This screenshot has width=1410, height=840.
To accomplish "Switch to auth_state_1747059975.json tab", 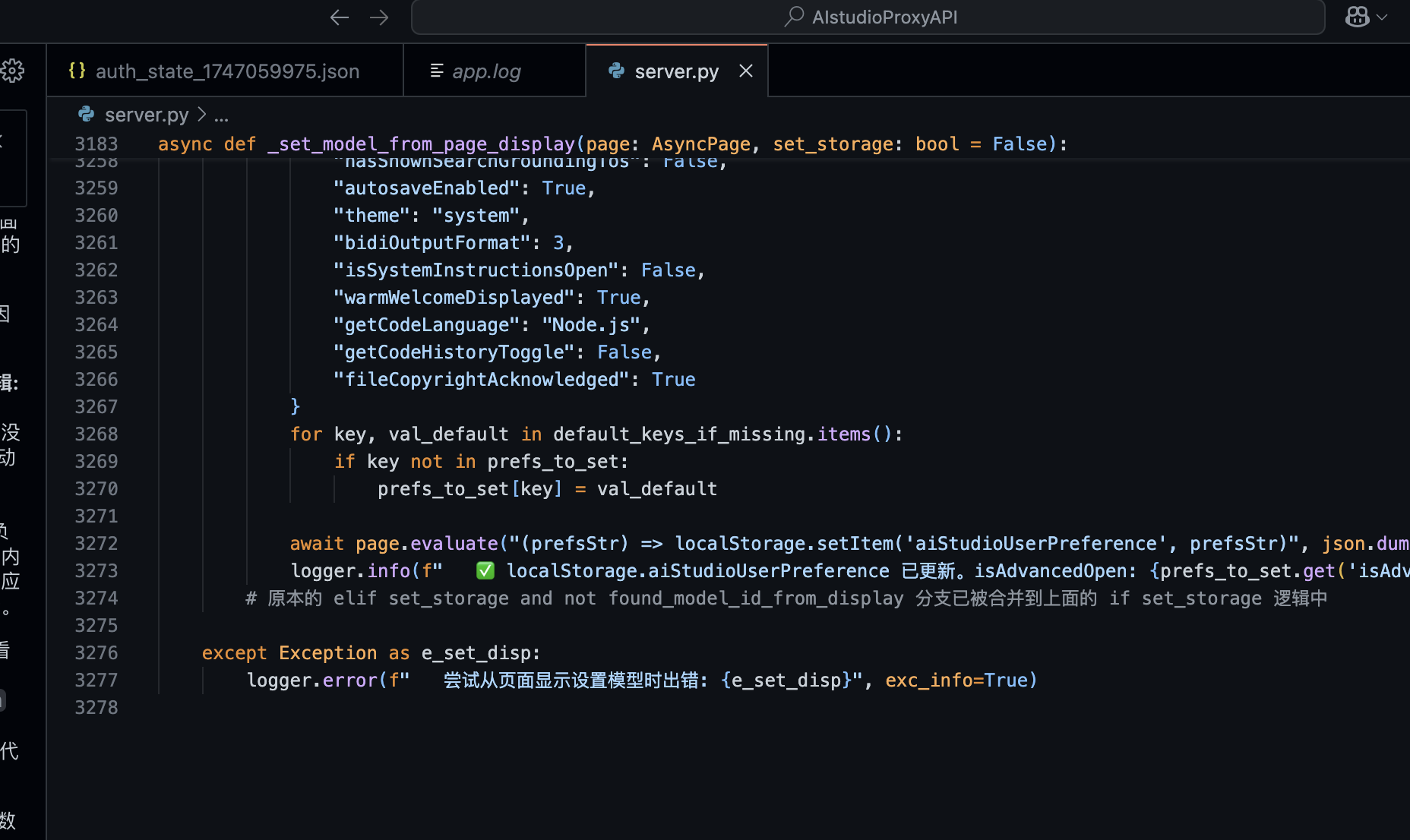I will coord(225,71).
